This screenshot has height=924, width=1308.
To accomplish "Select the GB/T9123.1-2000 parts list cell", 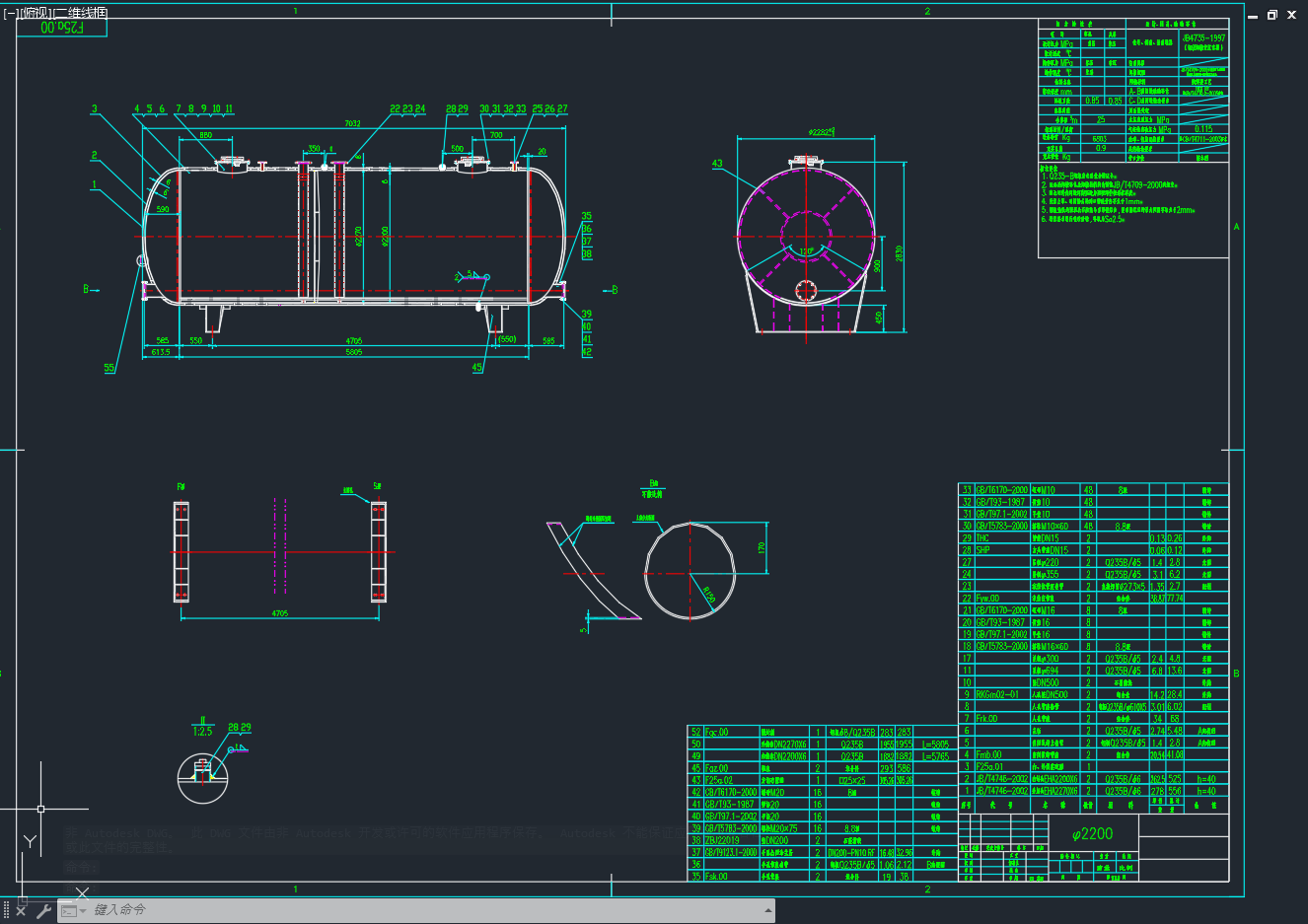I will tap(731, 852).
